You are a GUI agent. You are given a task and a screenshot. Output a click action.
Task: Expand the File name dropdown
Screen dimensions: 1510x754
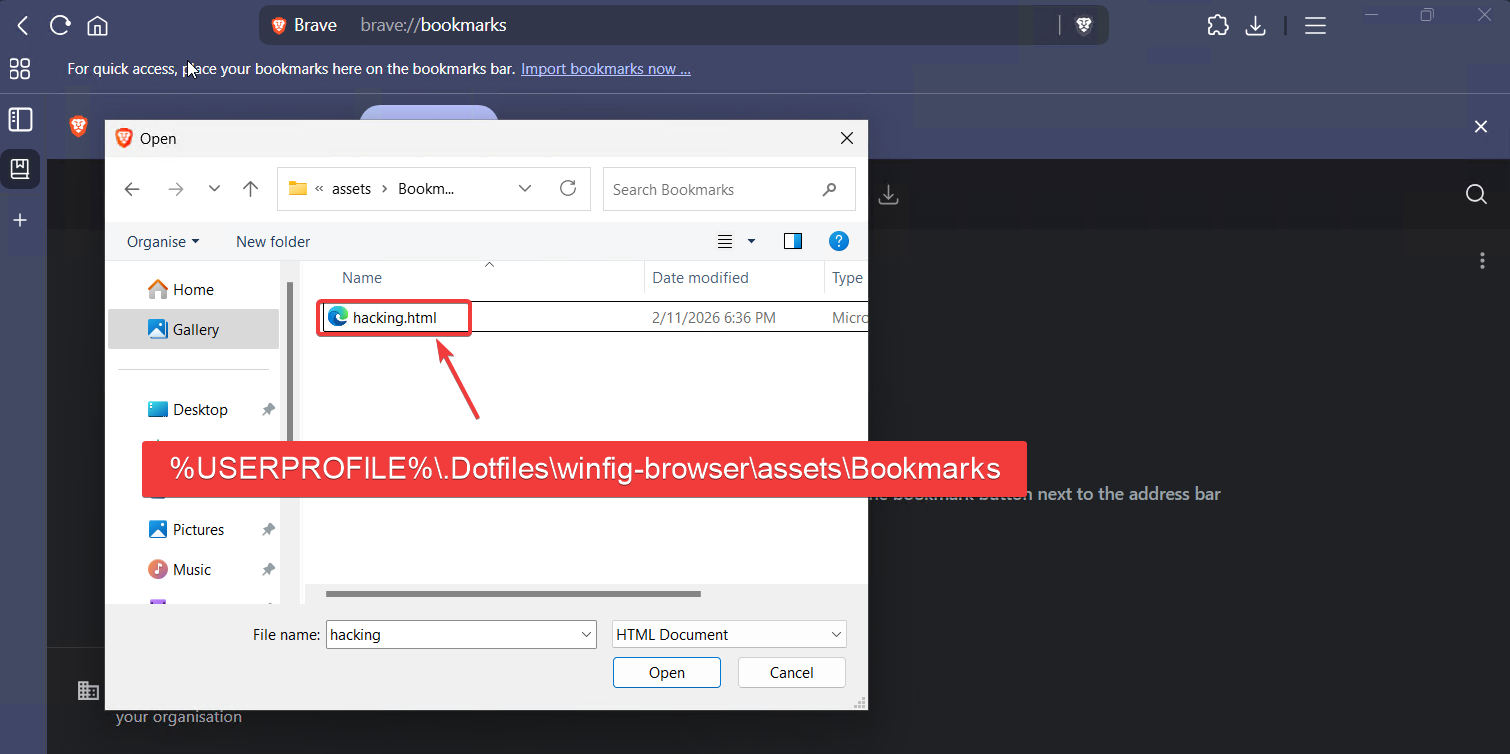(x=587, y=635)
